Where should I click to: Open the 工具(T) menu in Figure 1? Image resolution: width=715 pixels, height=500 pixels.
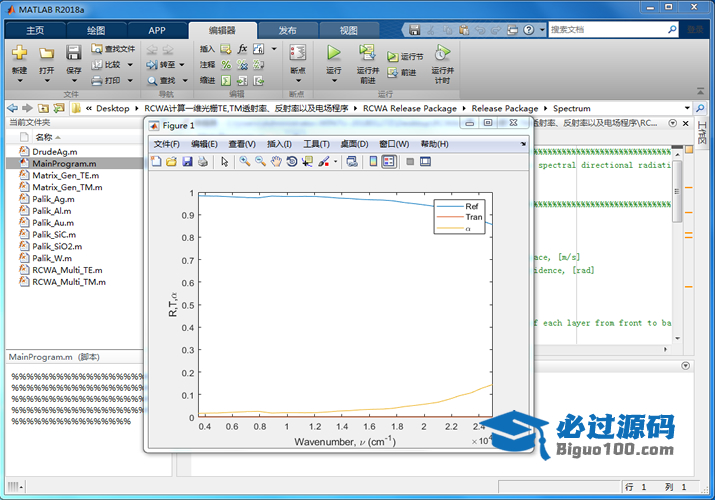click(x=316, y=144)
